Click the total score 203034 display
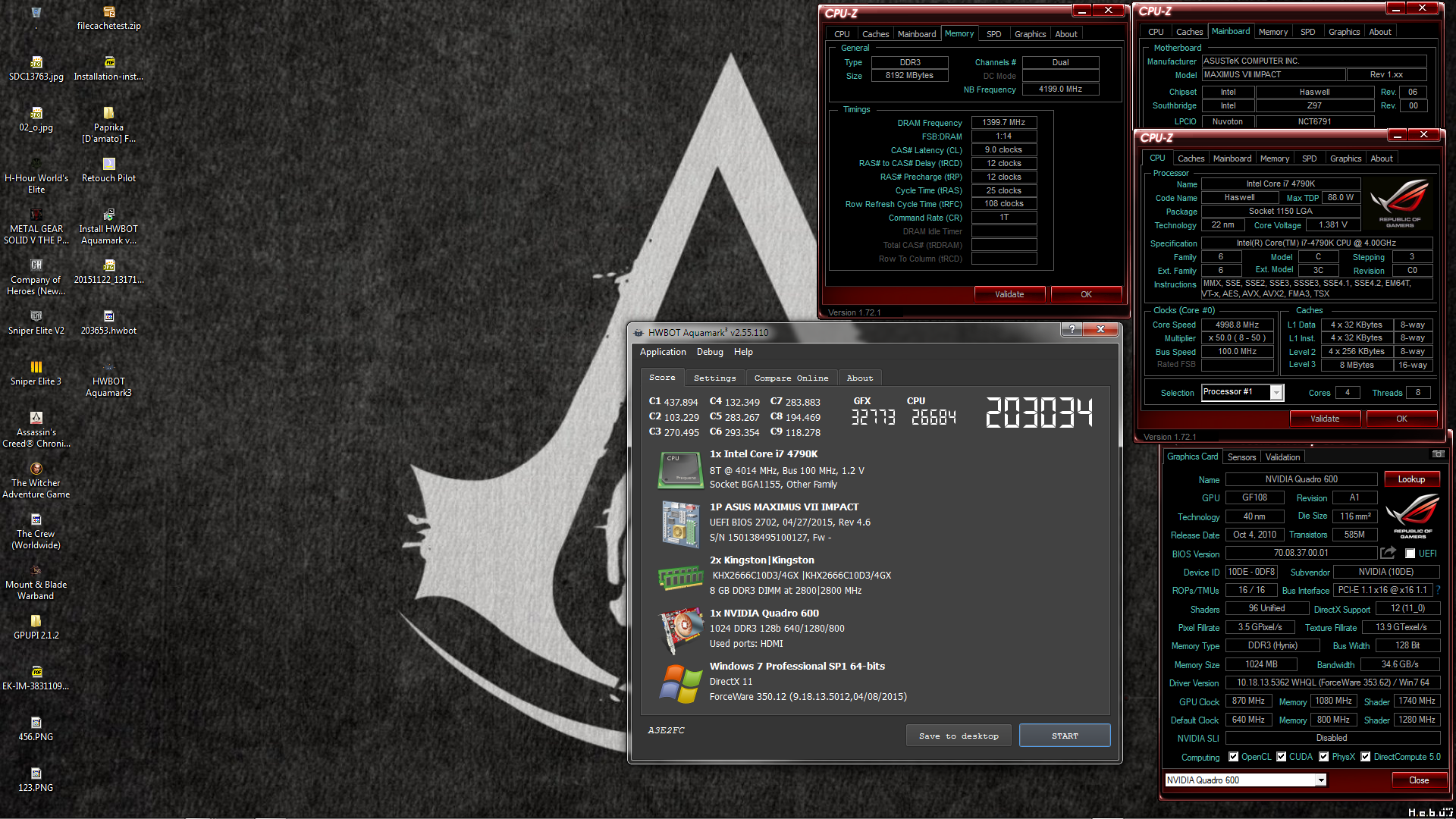 click(1039, 413)
